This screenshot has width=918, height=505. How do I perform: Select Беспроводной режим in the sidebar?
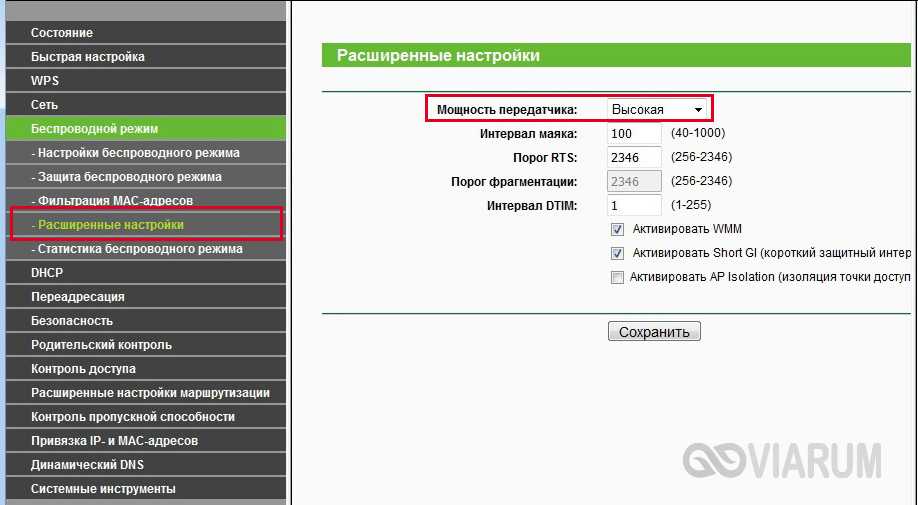[x=146, y=129]
